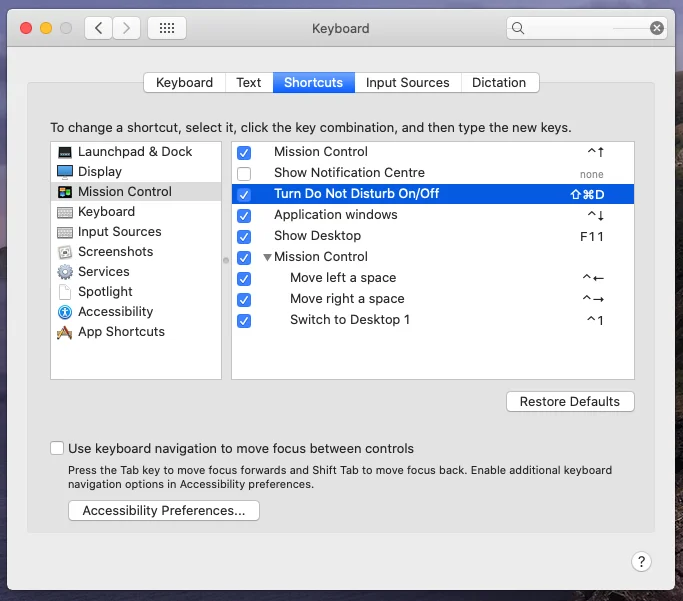The image size is (683, 601).
Task: Disable the top Mission Control shortcut checkbox
Action: pos(244,152)
